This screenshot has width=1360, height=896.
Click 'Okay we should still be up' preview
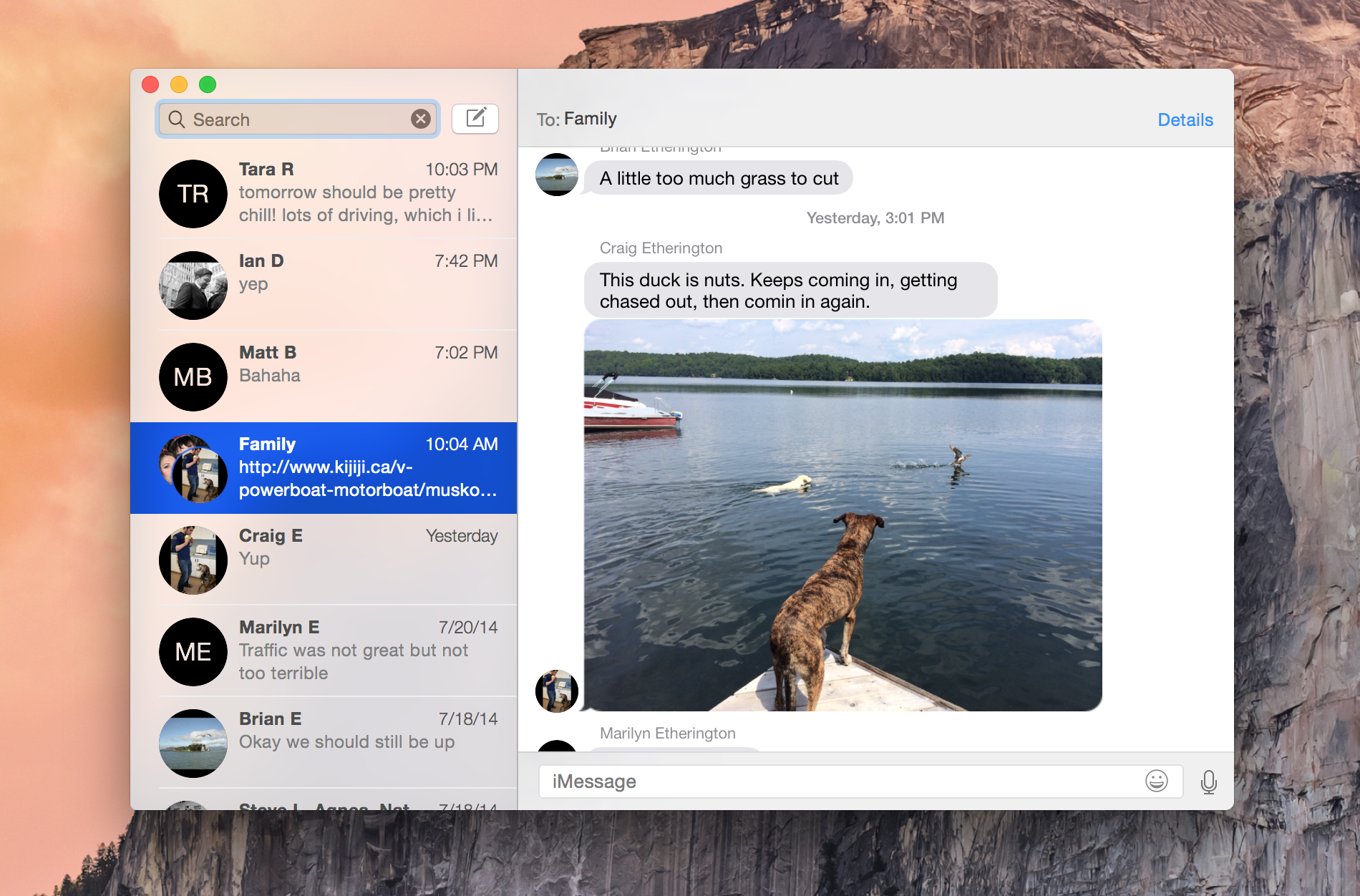346,742
